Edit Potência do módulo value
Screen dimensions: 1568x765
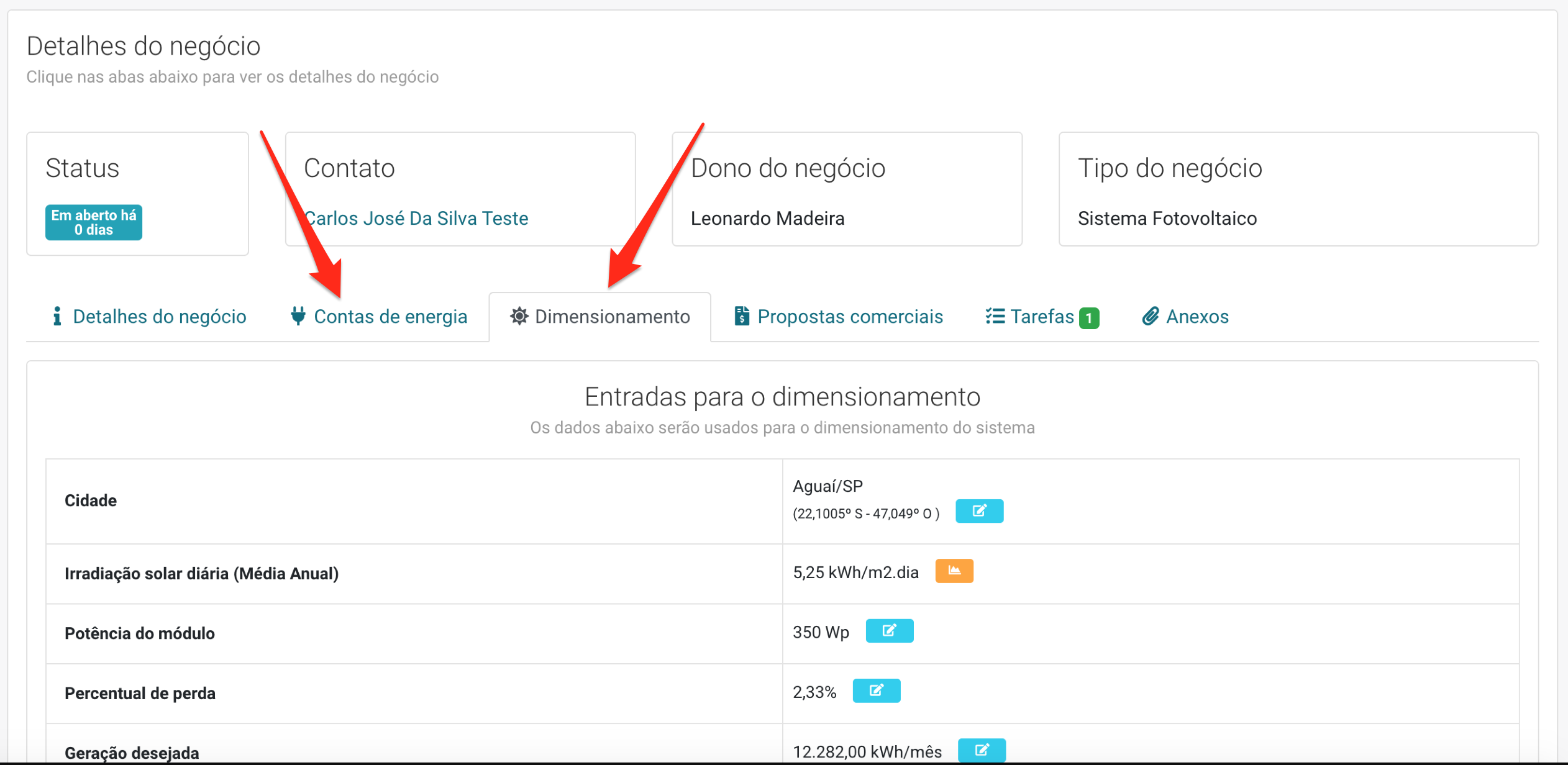coord(890,631)
